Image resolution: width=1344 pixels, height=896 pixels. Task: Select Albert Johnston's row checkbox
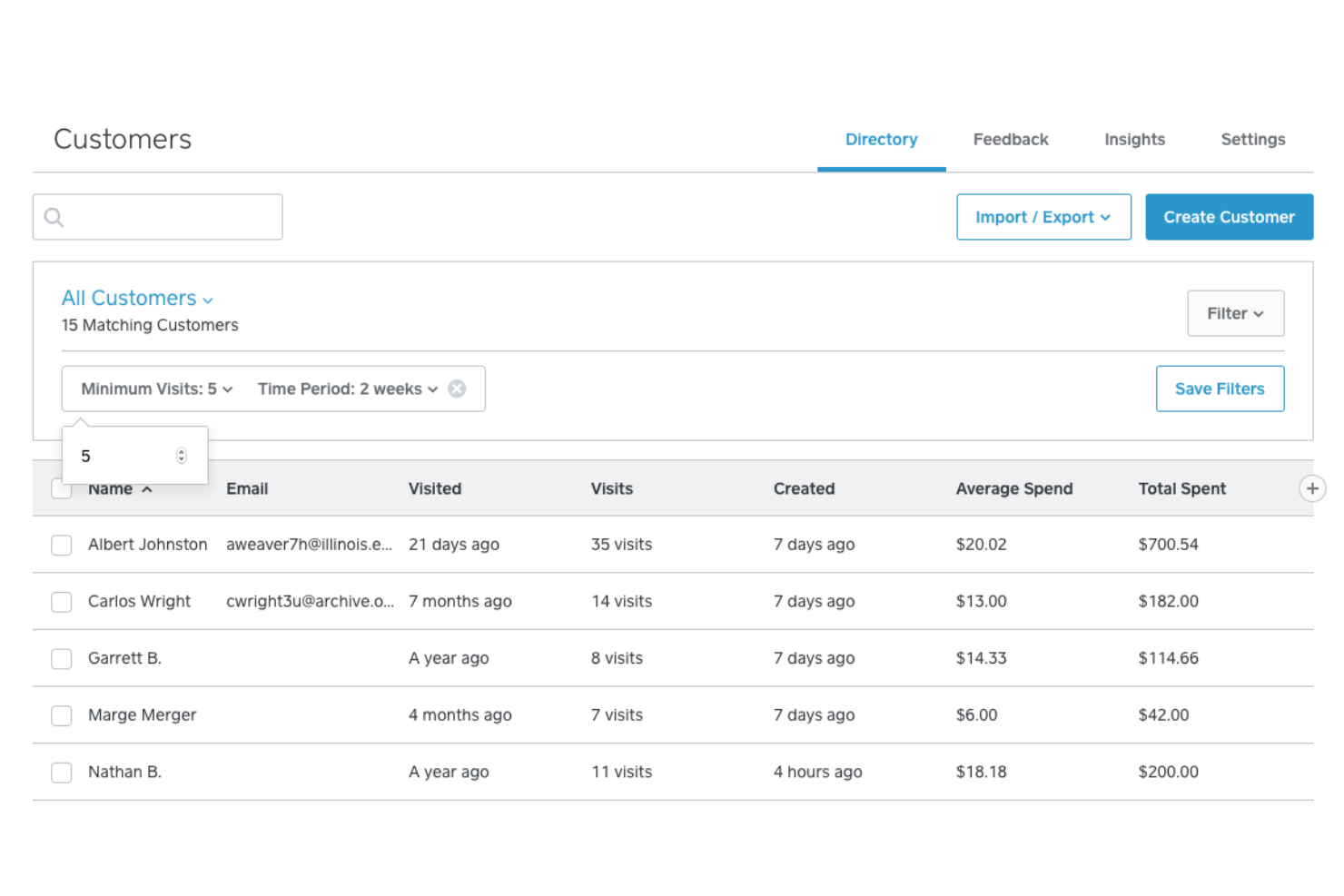pos(61,545)
